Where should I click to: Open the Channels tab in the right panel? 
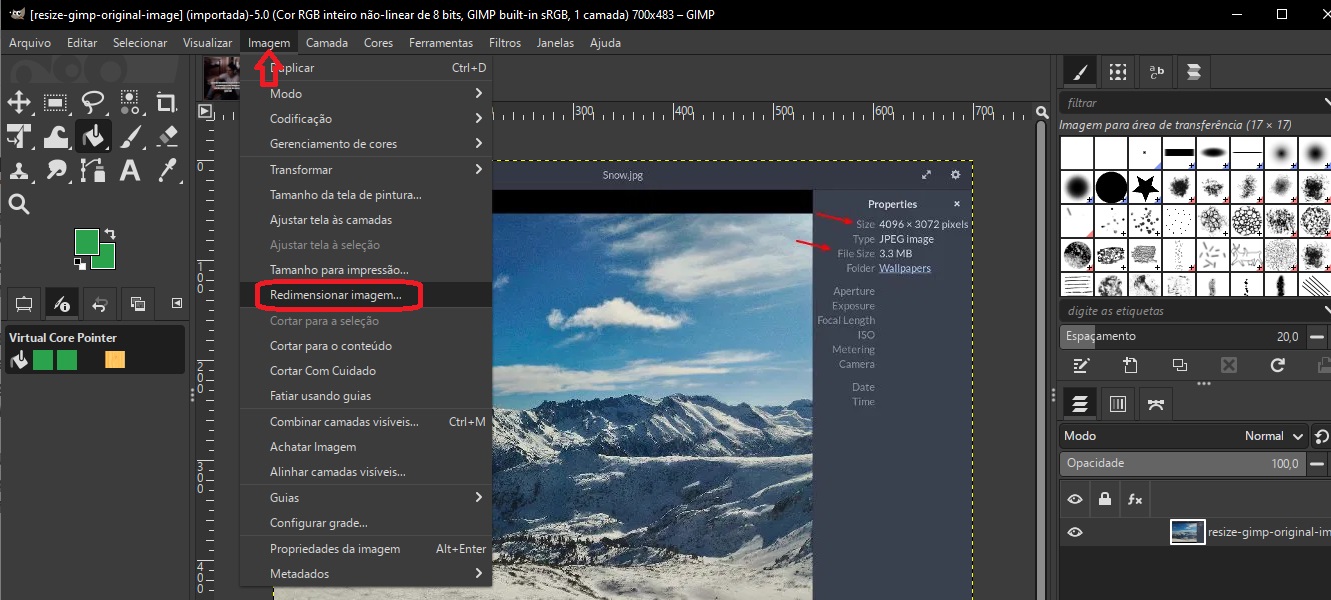point(1117,404)
